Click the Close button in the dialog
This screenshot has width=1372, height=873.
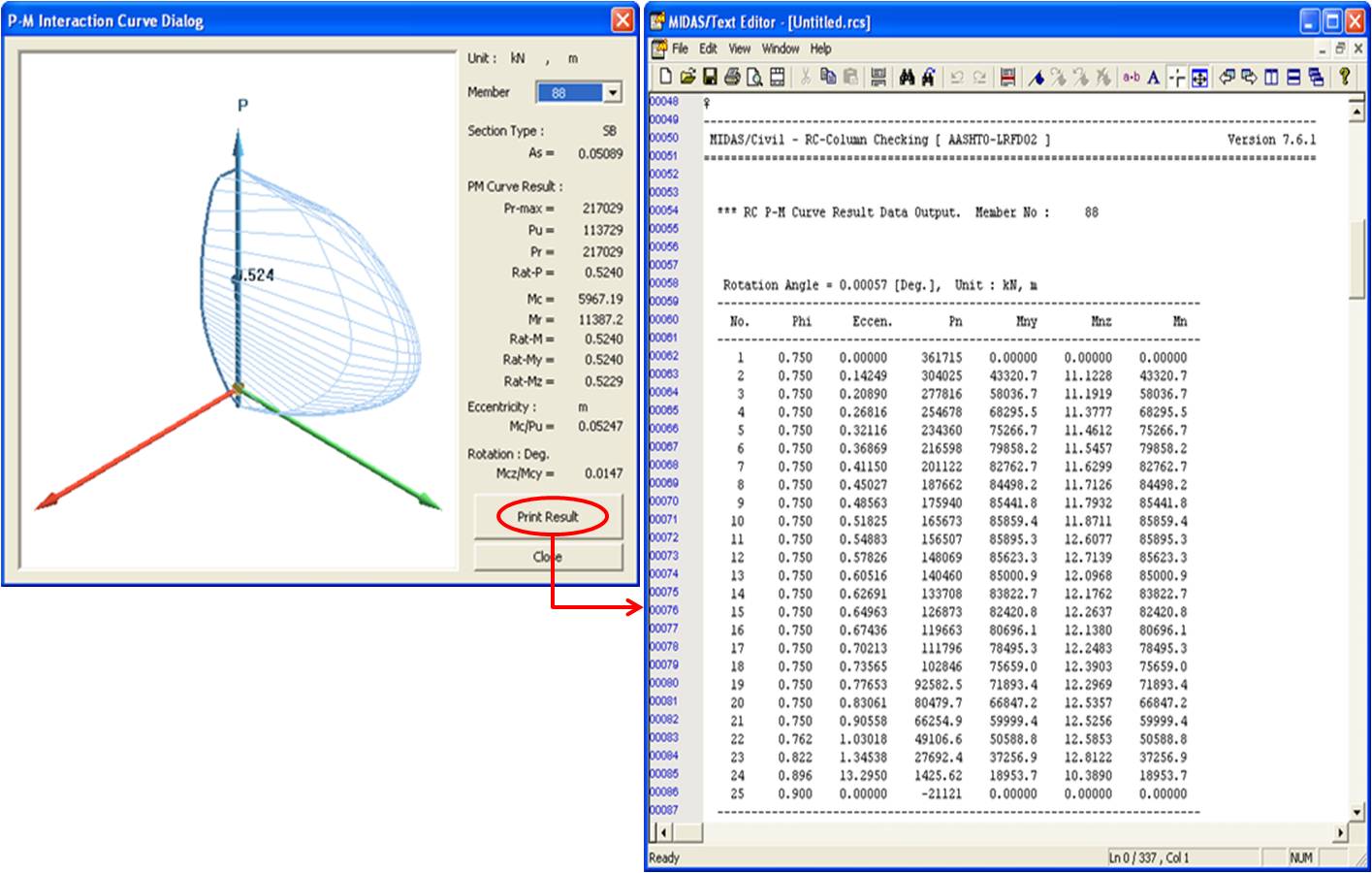click(548, 557)
